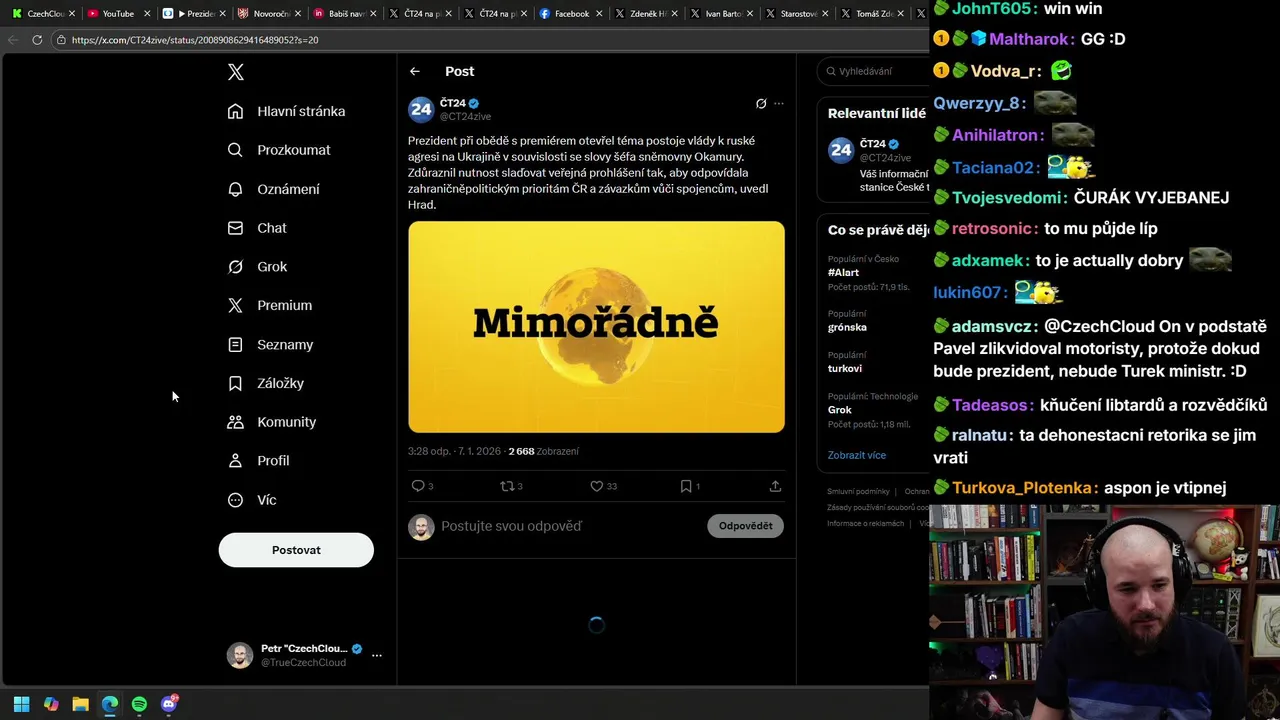
Task: Go to Hlavní stránka in sidebar
Action: coord(286,111)
